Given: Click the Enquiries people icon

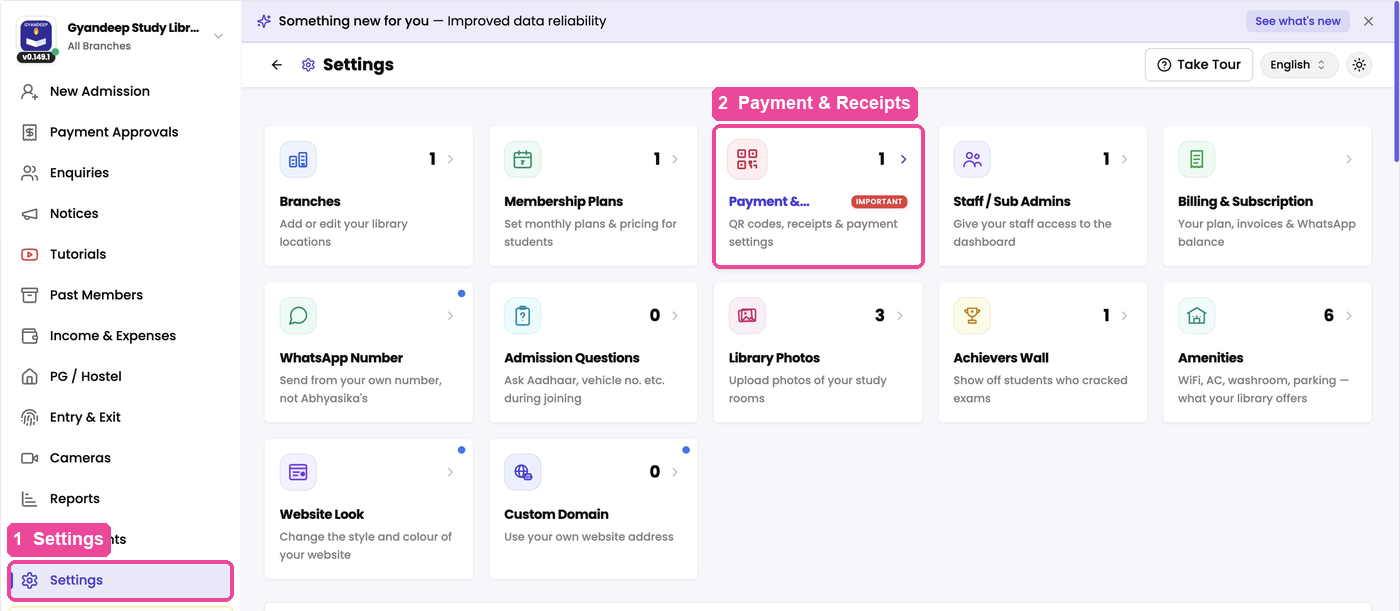Looking at the screenshot, I should (x=30, y=173).
